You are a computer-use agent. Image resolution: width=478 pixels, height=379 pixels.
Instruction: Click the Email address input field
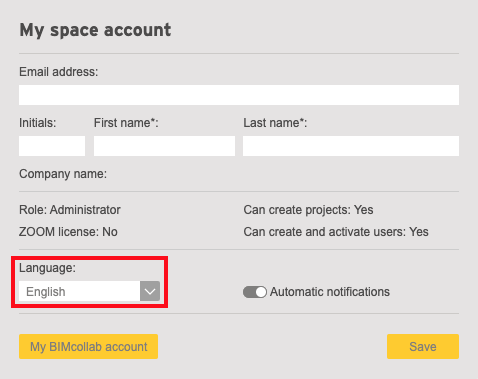click(x=239, y=95)
